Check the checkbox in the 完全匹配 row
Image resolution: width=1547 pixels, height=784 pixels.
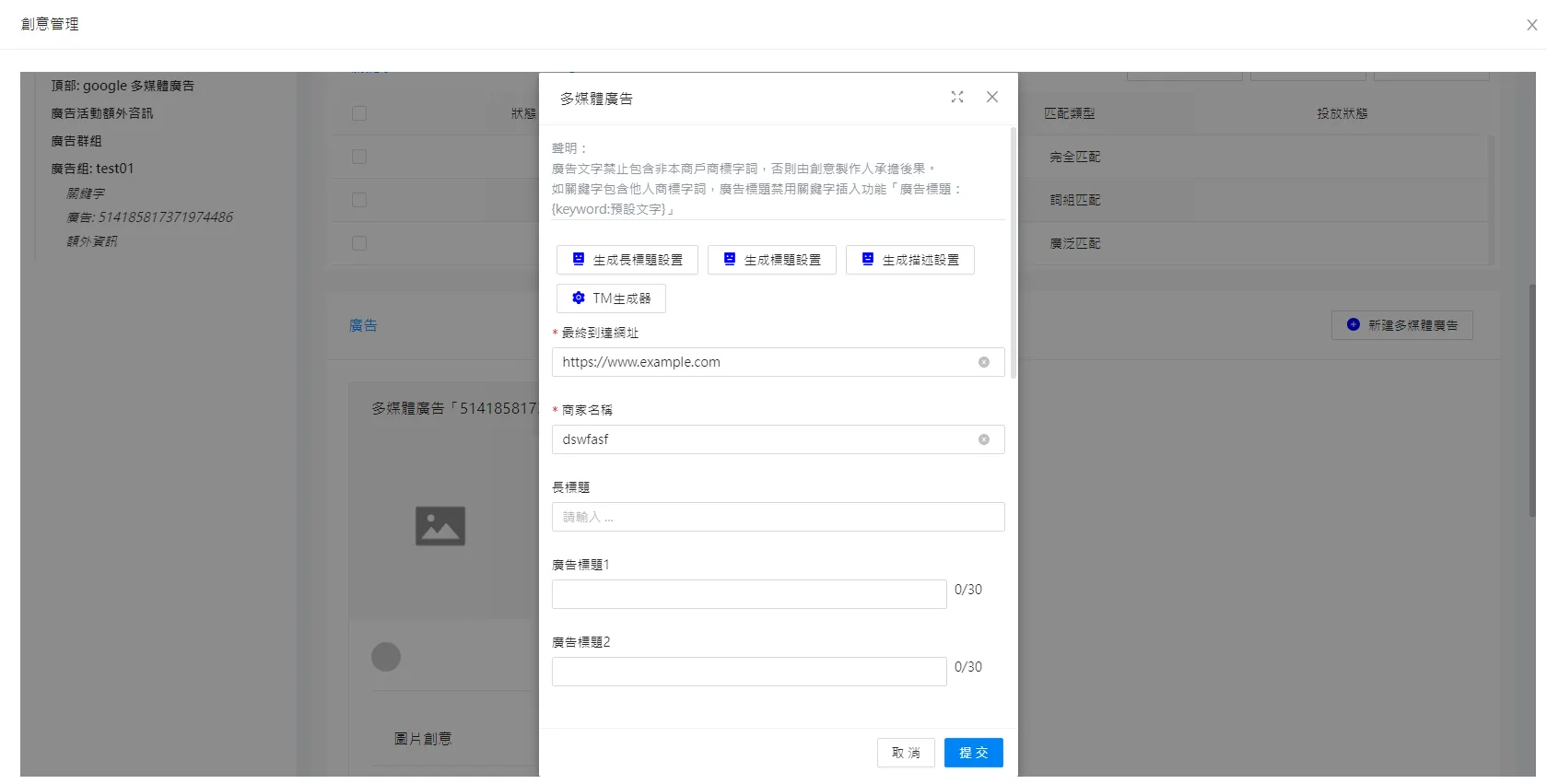coord(359,157)
